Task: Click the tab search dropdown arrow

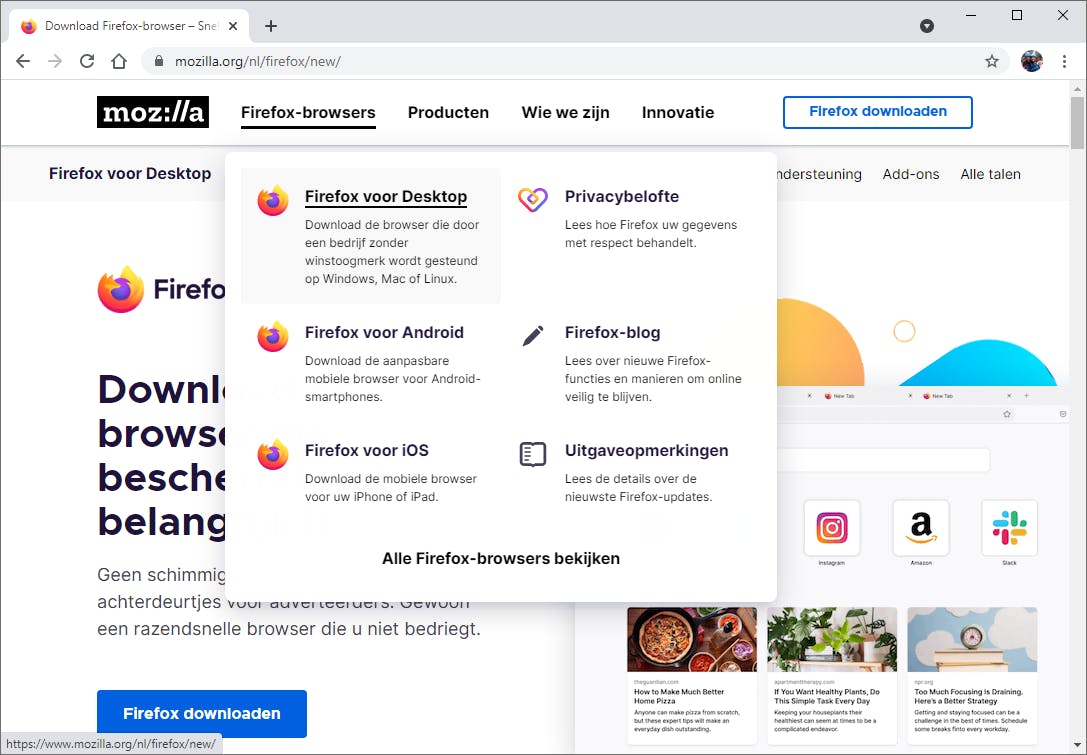Action: [927, 26]
